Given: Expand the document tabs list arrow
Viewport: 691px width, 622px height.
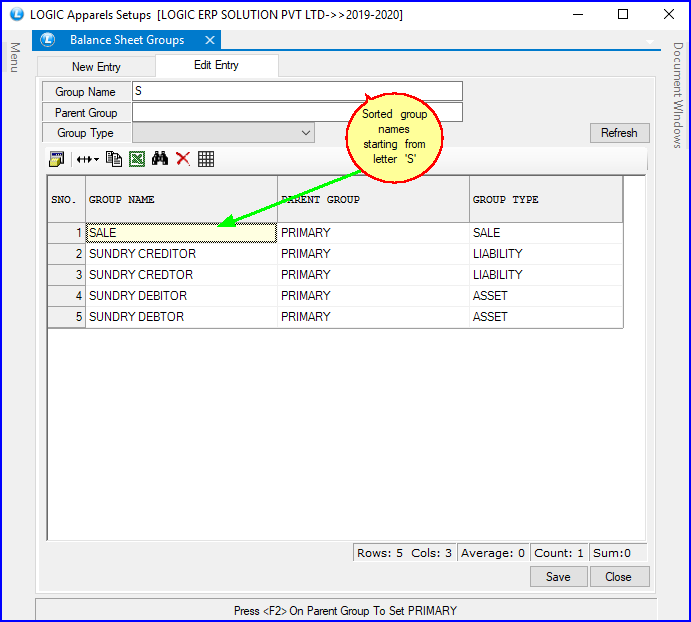Looking at the screenshot, I should point(650,42).
